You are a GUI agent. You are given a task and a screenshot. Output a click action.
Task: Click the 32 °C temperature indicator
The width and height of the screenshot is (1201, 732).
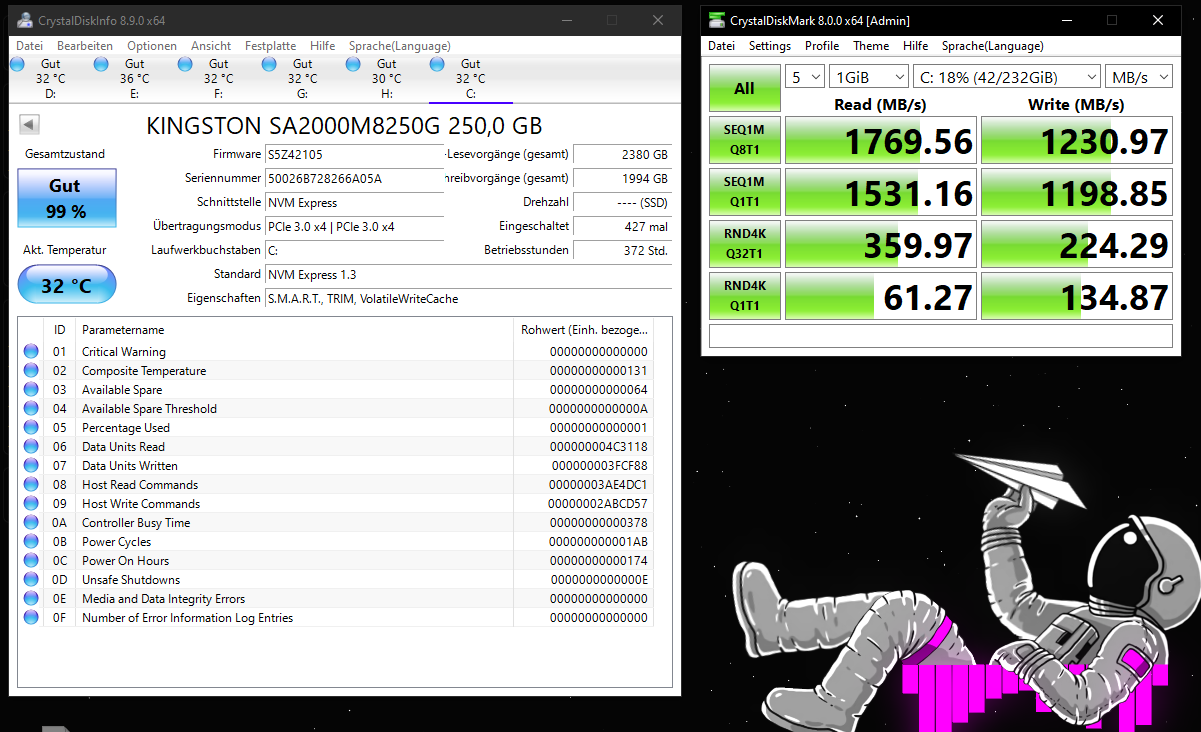tap(66, 284)
